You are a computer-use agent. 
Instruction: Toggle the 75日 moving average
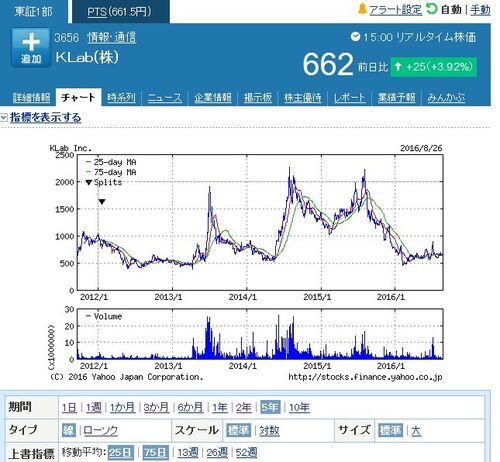[156, 452]
